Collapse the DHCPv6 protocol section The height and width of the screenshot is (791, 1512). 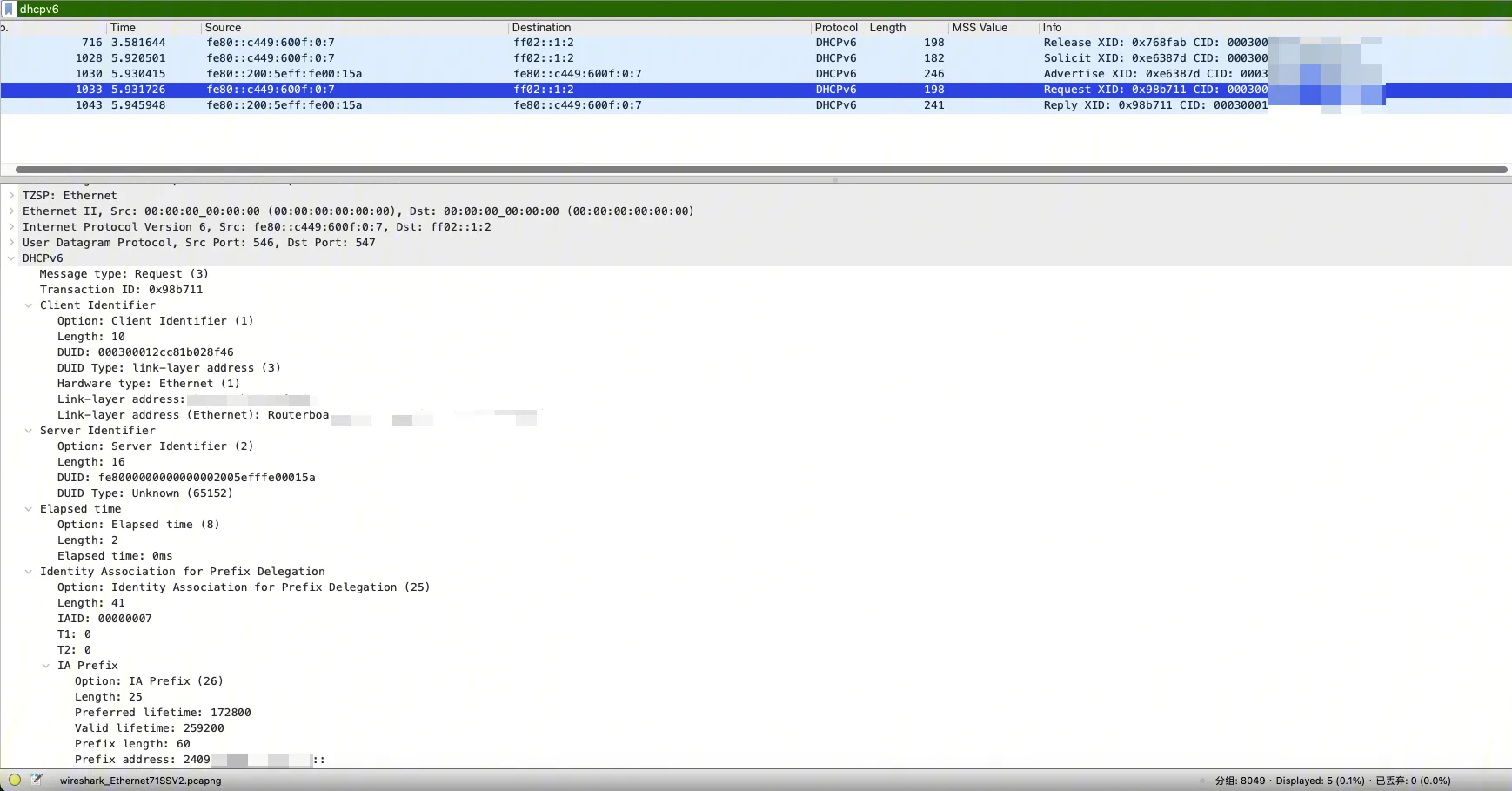[x=11, y=258]
